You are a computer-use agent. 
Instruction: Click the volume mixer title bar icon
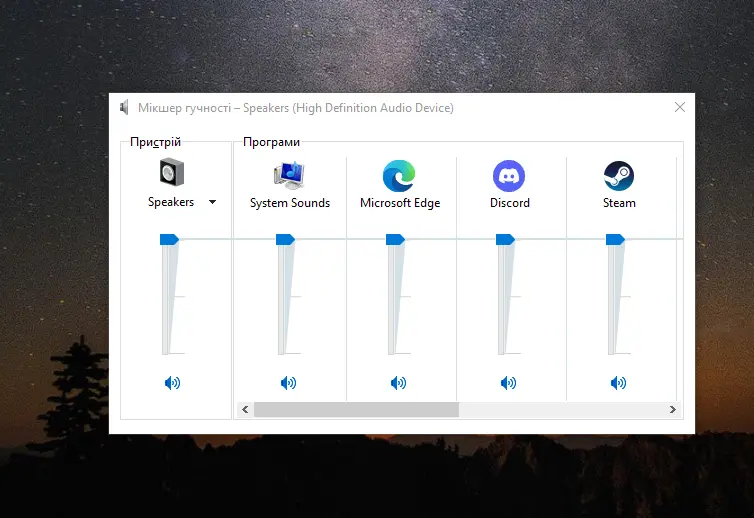[x=124, y=107]
